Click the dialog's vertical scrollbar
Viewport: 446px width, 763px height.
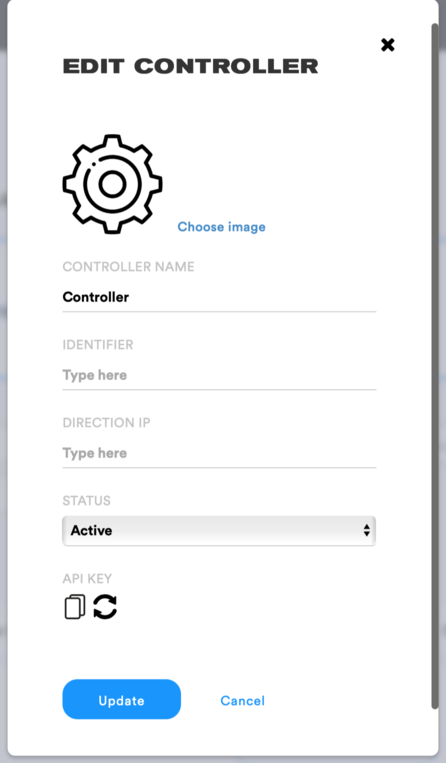[x=435, y=365]
